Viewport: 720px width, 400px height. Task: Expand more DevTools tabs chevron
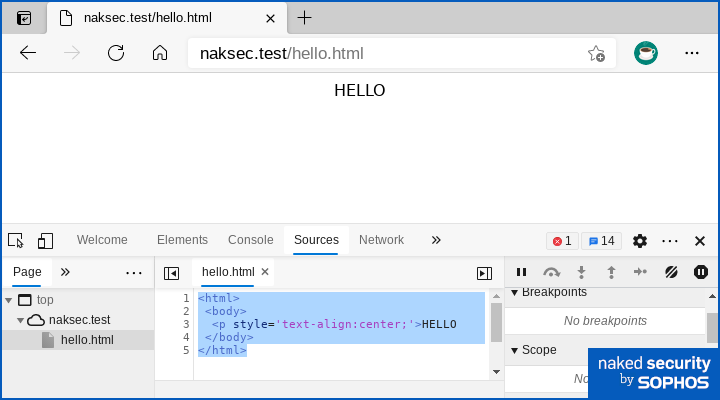click(436, 240)
